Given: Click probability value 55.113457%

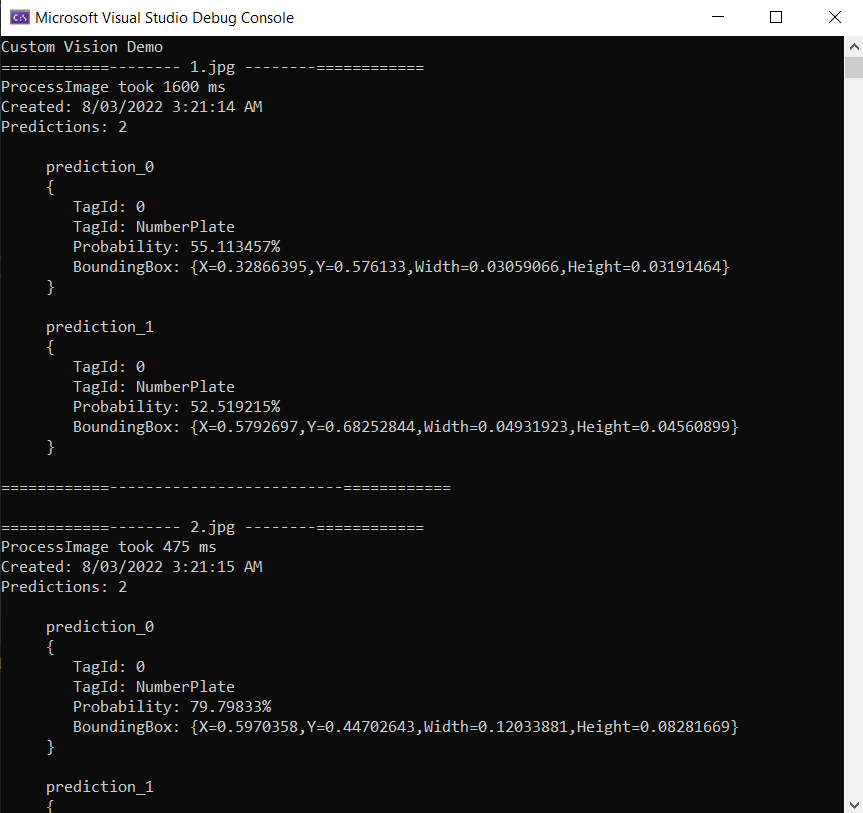Looking at the screenshot, I should pos(235,247).
